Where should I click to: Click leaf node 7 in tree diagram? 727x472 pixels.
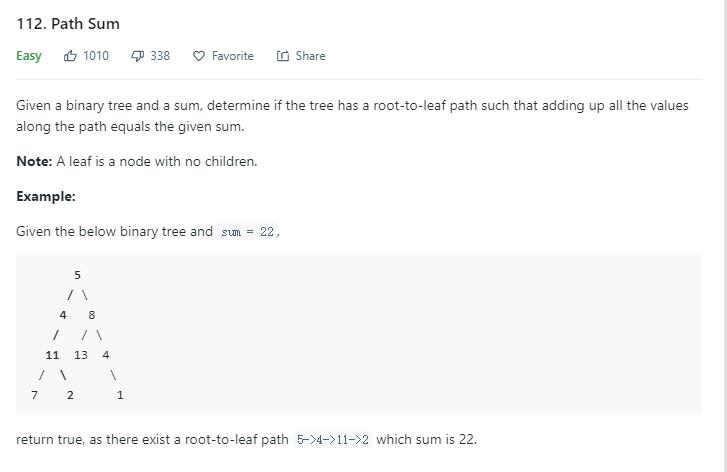(x=34, y=395)
